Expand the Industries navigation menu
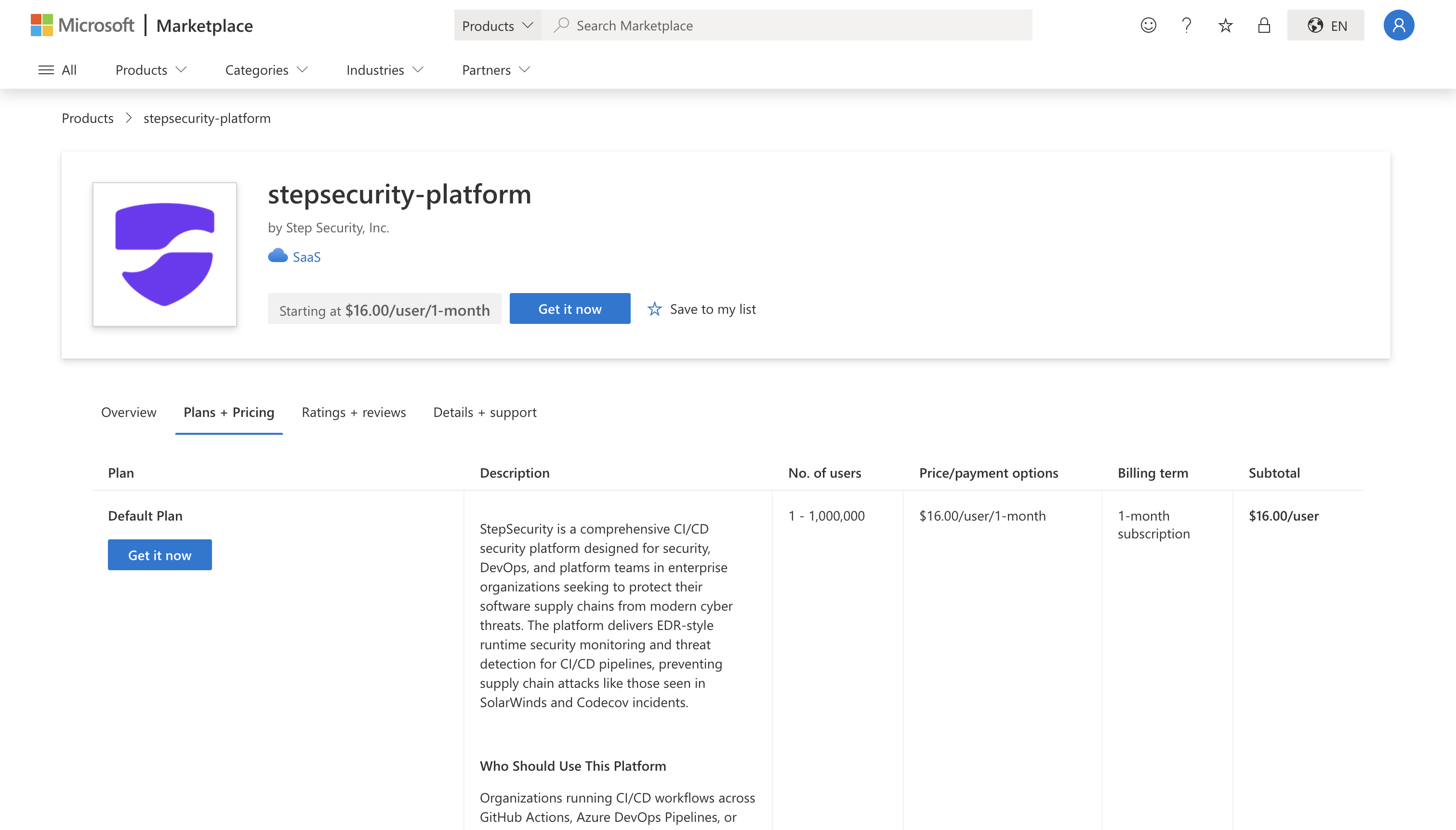 coord(384,69)
